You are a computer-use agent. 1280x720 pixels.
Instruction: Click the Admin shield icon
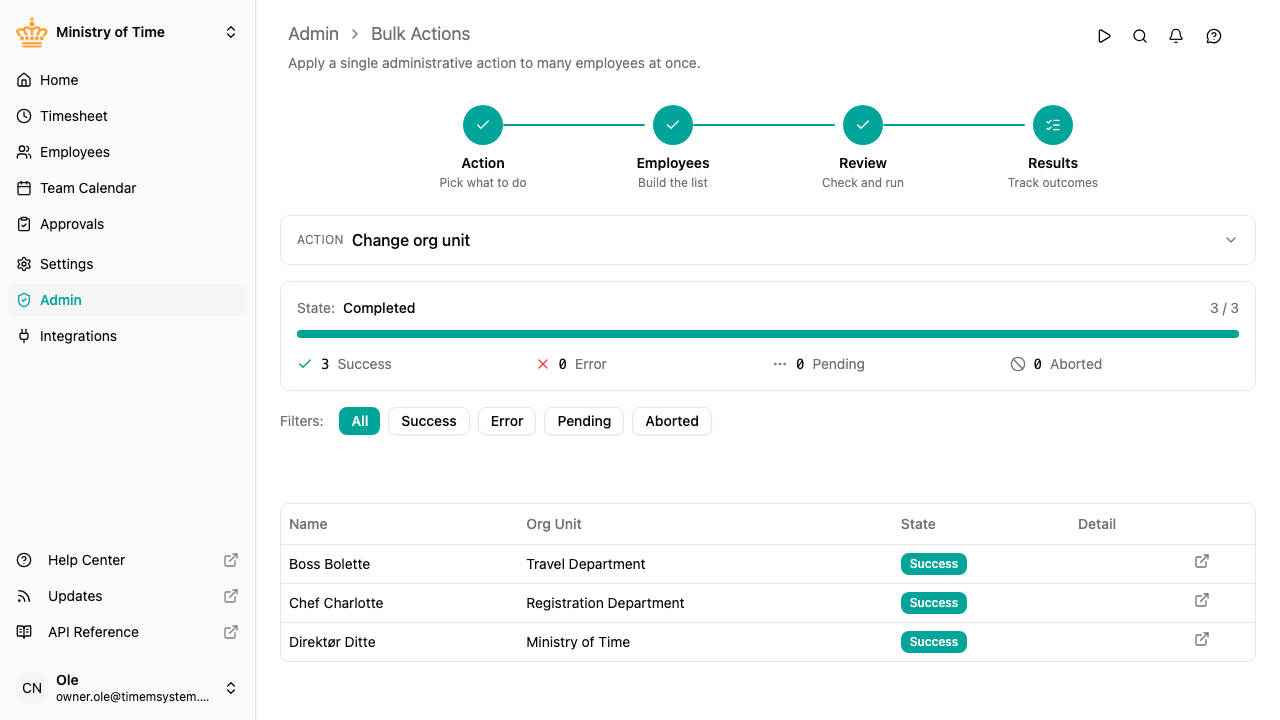point(24,300)
